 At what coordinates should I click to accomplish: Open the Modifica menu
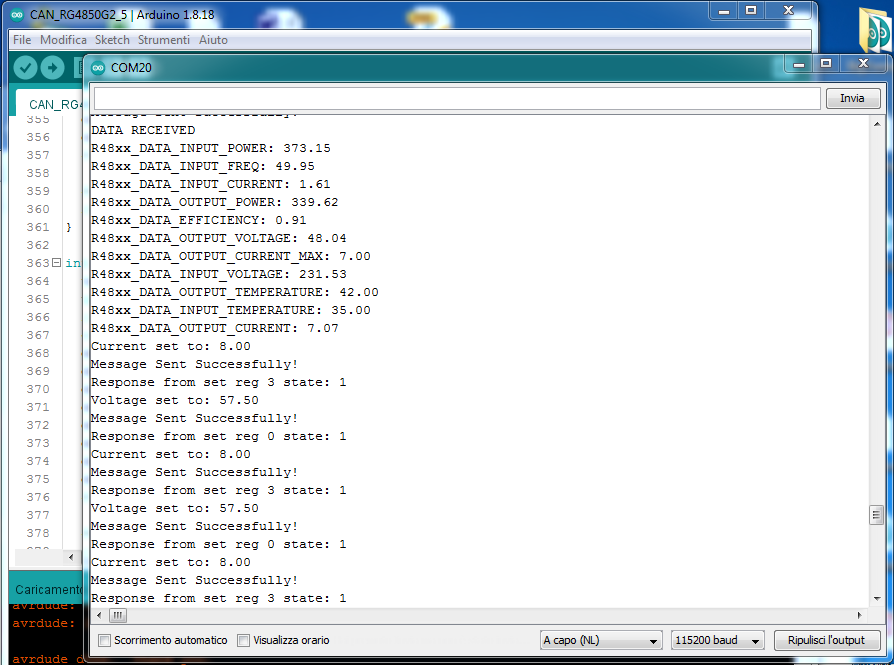[x=63, y=40]
